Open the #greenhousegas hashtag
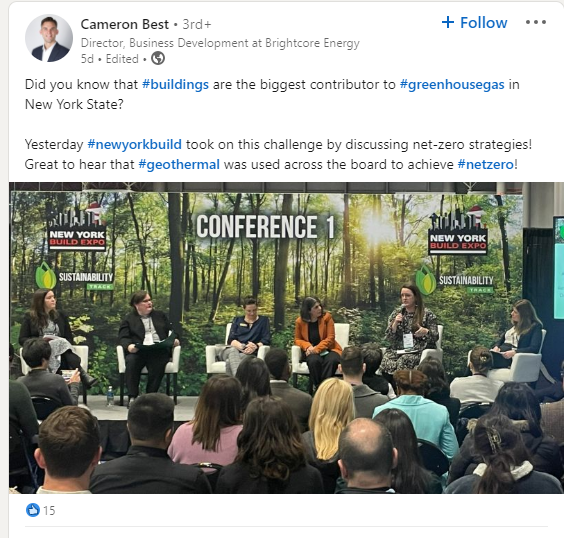 click(452, 85)
